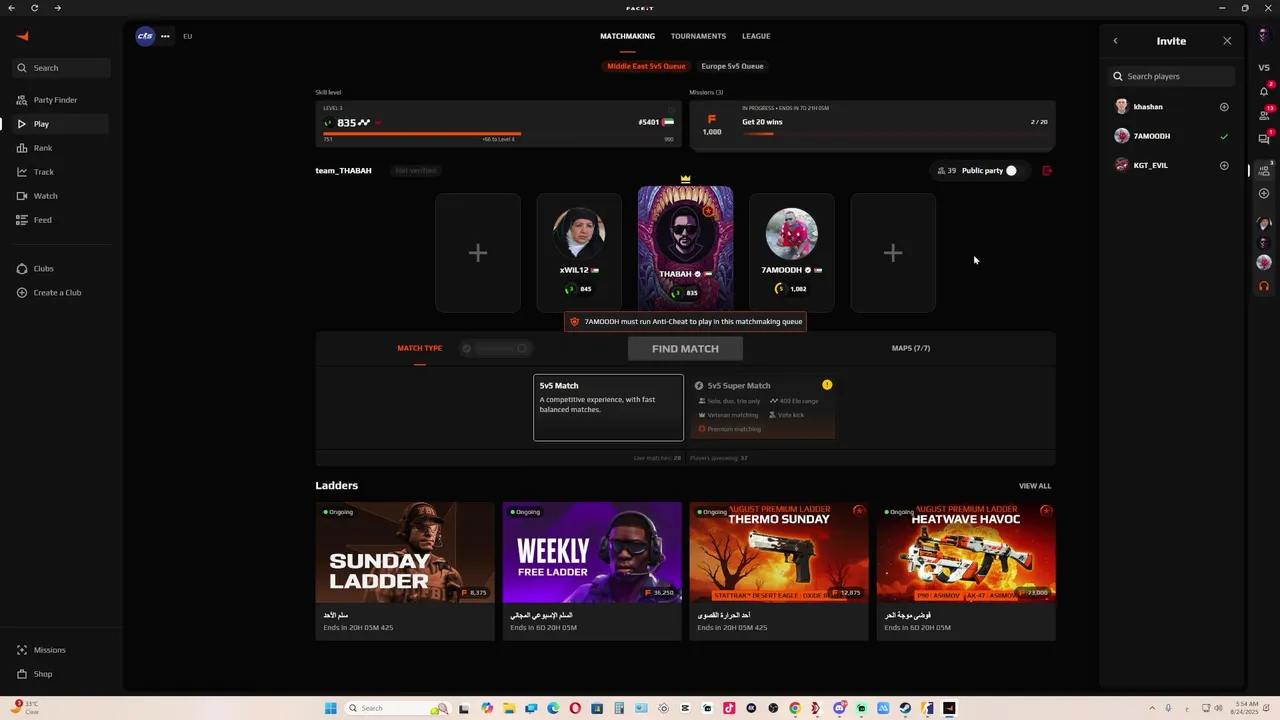Viewport: 1280px width, 720px height.
Task: Go back from the Invite panel
Action: (x=1116, y=41)
